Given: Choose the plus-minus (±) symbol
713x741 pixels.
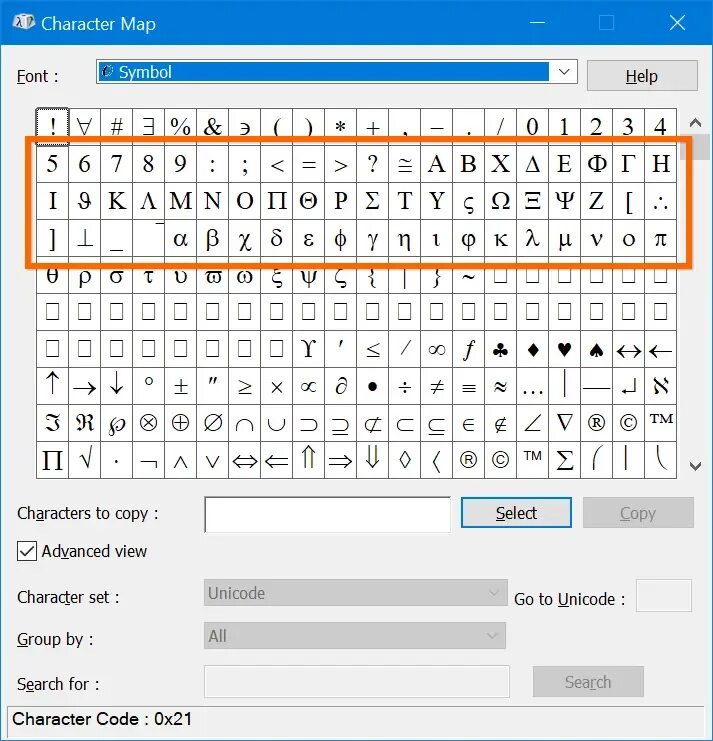Looking at the screenshot, I should pyautogui.click(x=180, y=386).
